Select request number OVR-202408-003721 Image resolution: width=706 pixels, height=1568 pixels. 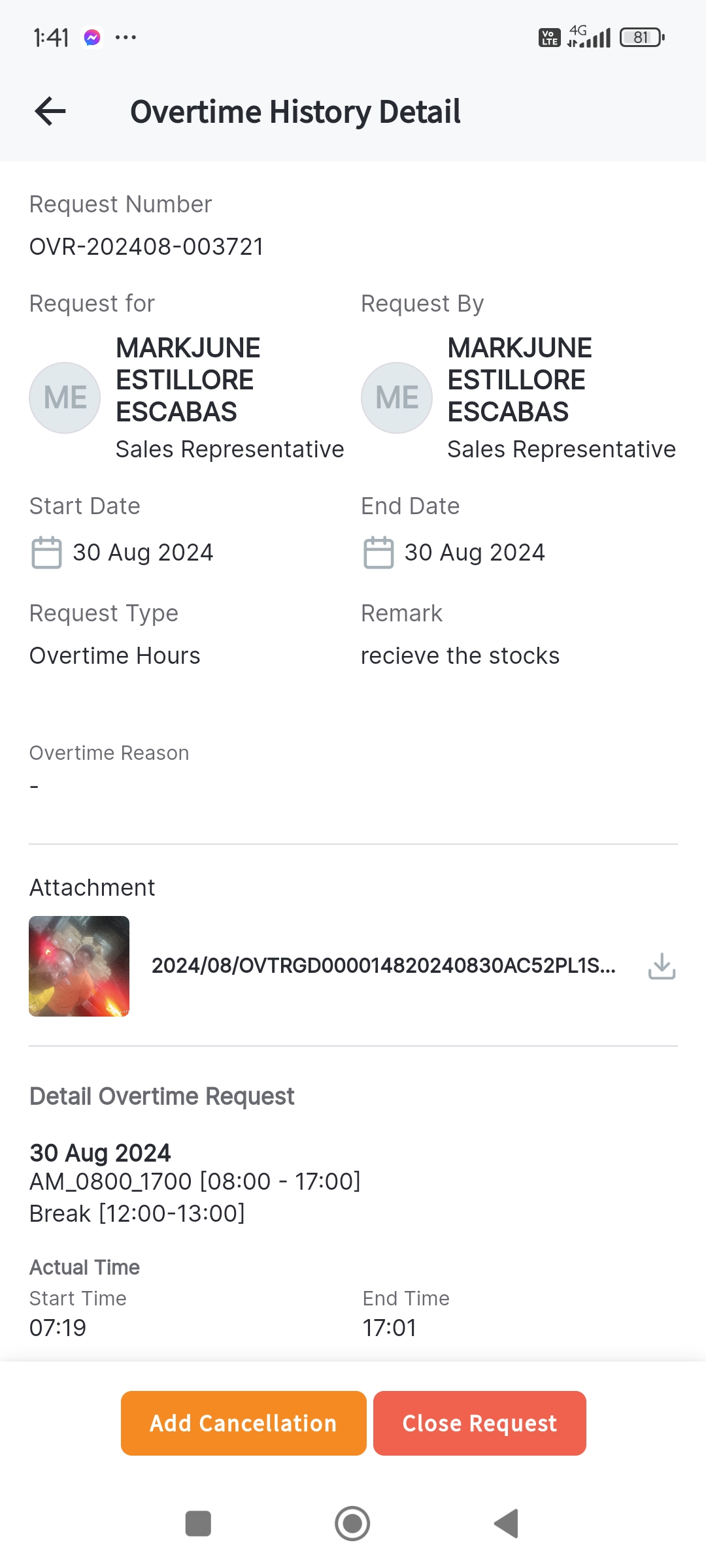[x=146, y=247]
